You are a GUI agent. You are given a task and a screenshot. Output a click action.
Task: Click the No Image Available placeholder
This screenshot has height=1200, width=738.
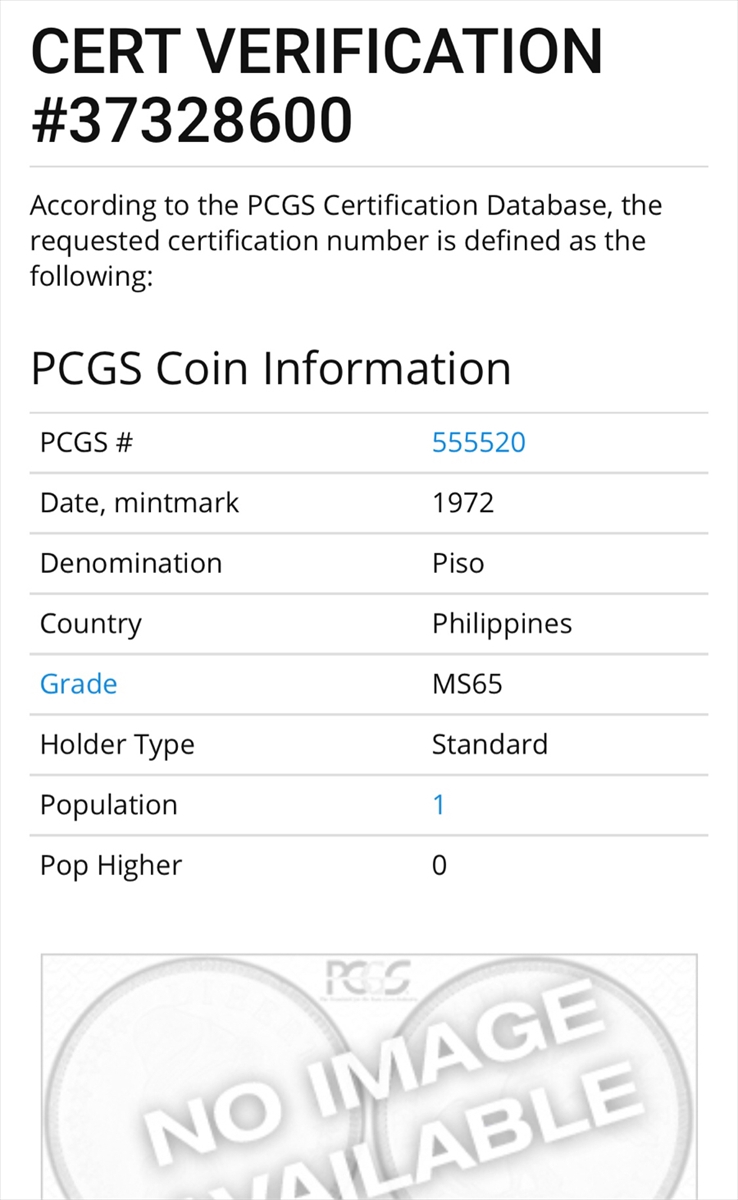pyautogui.click(x=369, y=1077)
